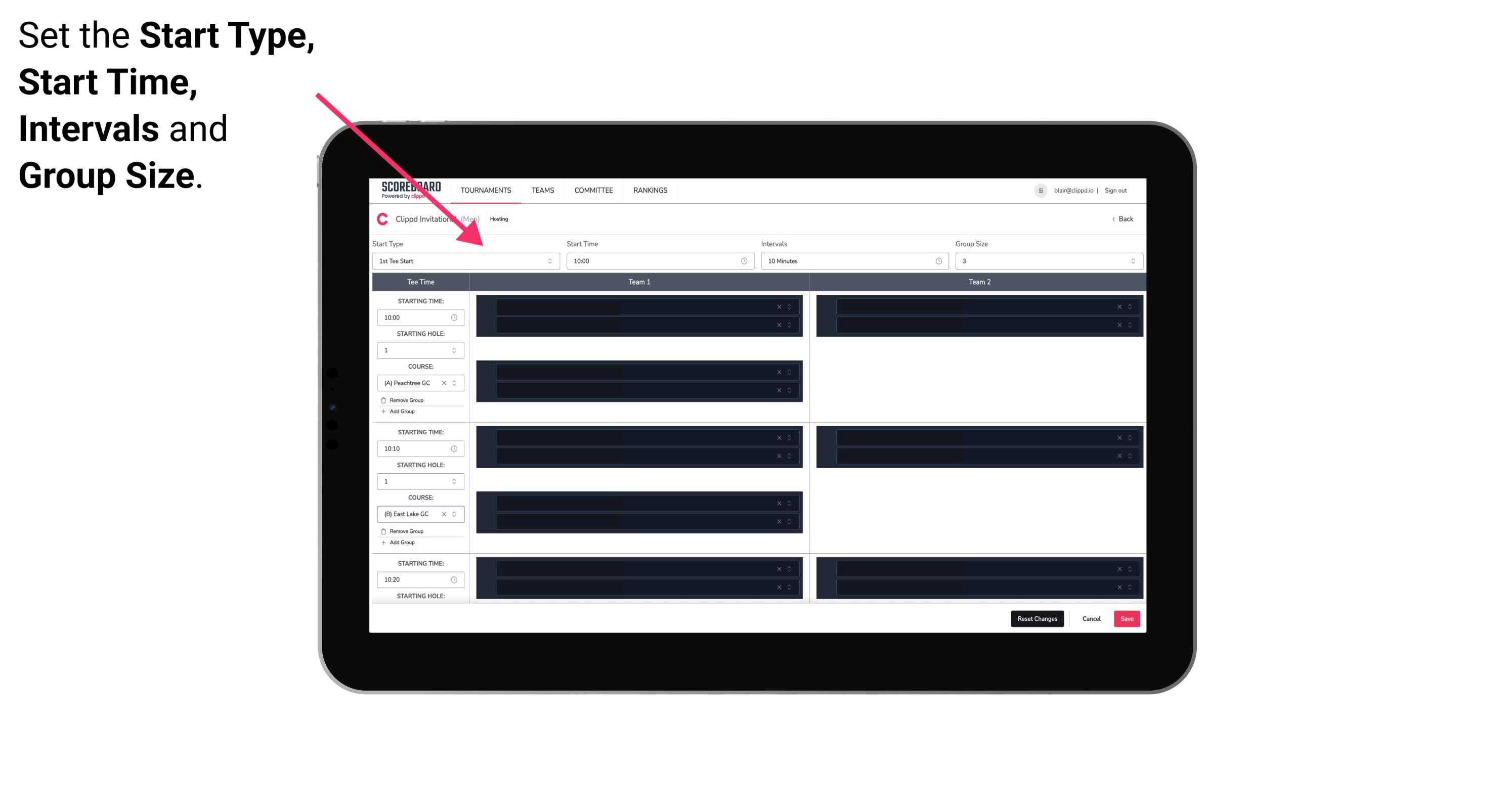Click the Save button
The image size is (1510, 812).
point(1127,618)
